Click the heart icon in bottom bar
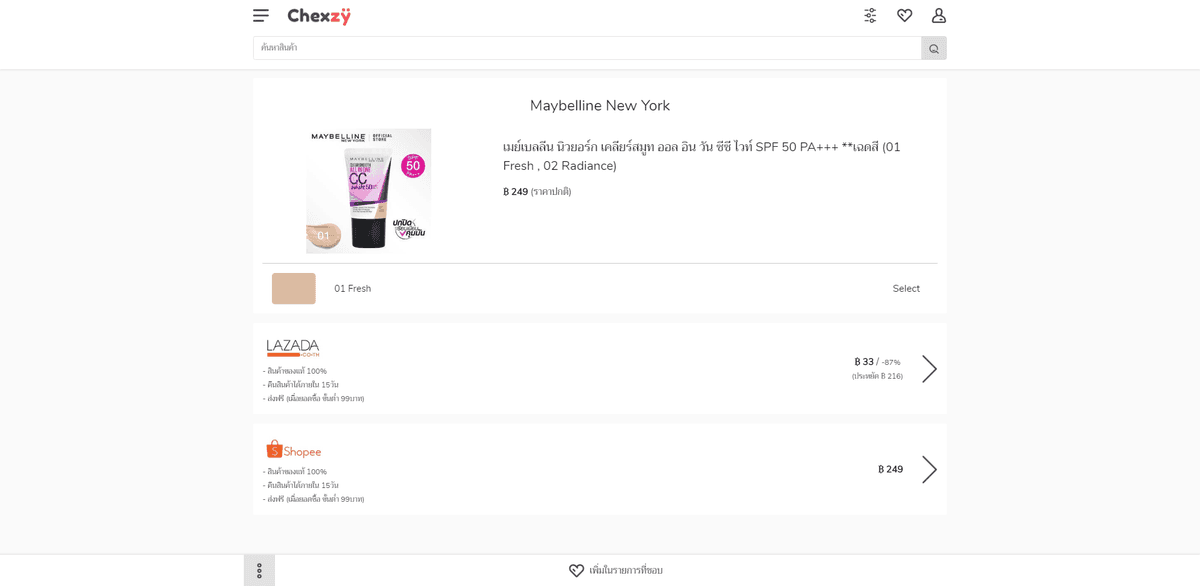The image size is (1200, 586). pyautogui.click(x=576, y=570)
